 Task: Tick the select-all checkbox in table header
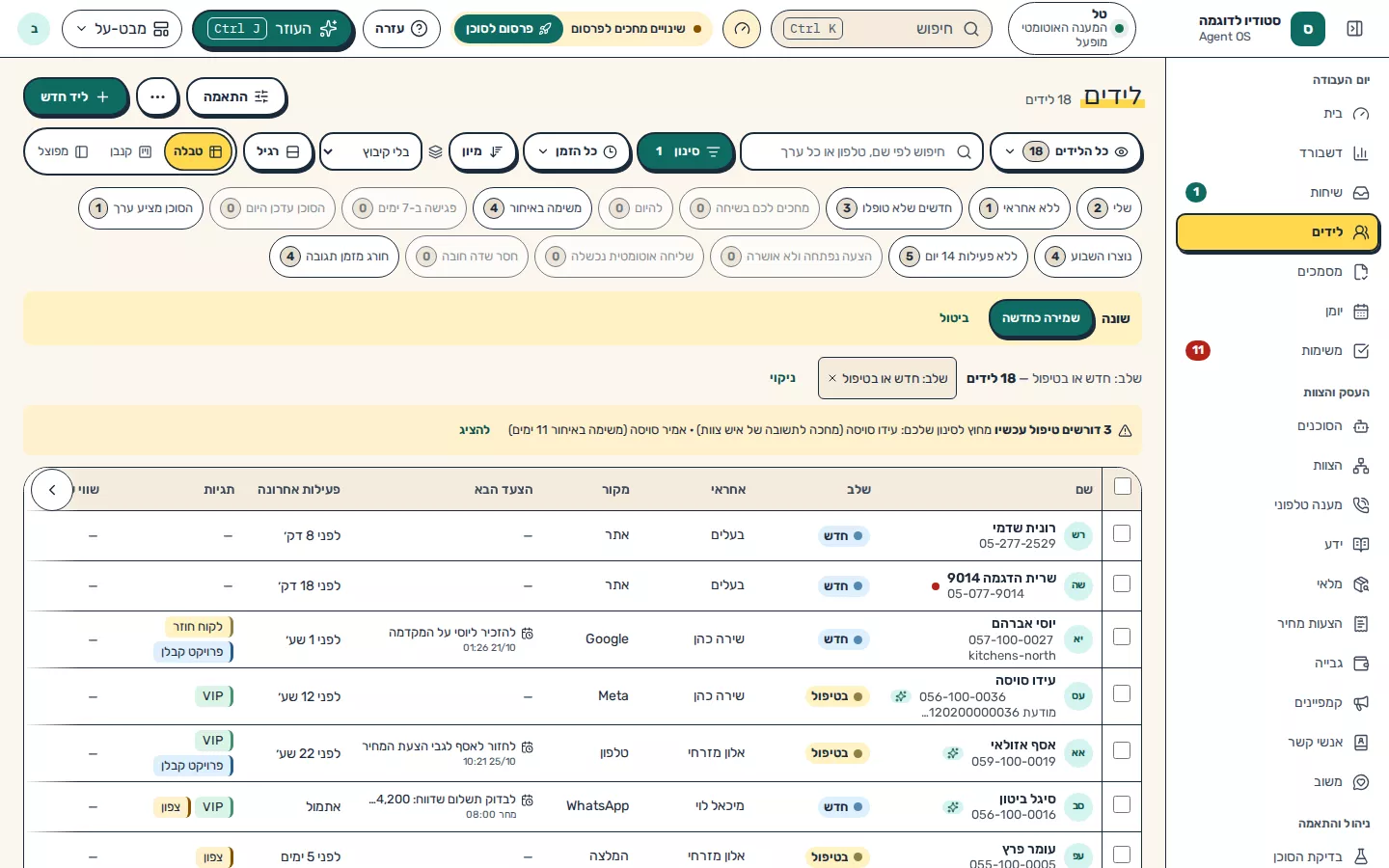[x=1122, y=486]
